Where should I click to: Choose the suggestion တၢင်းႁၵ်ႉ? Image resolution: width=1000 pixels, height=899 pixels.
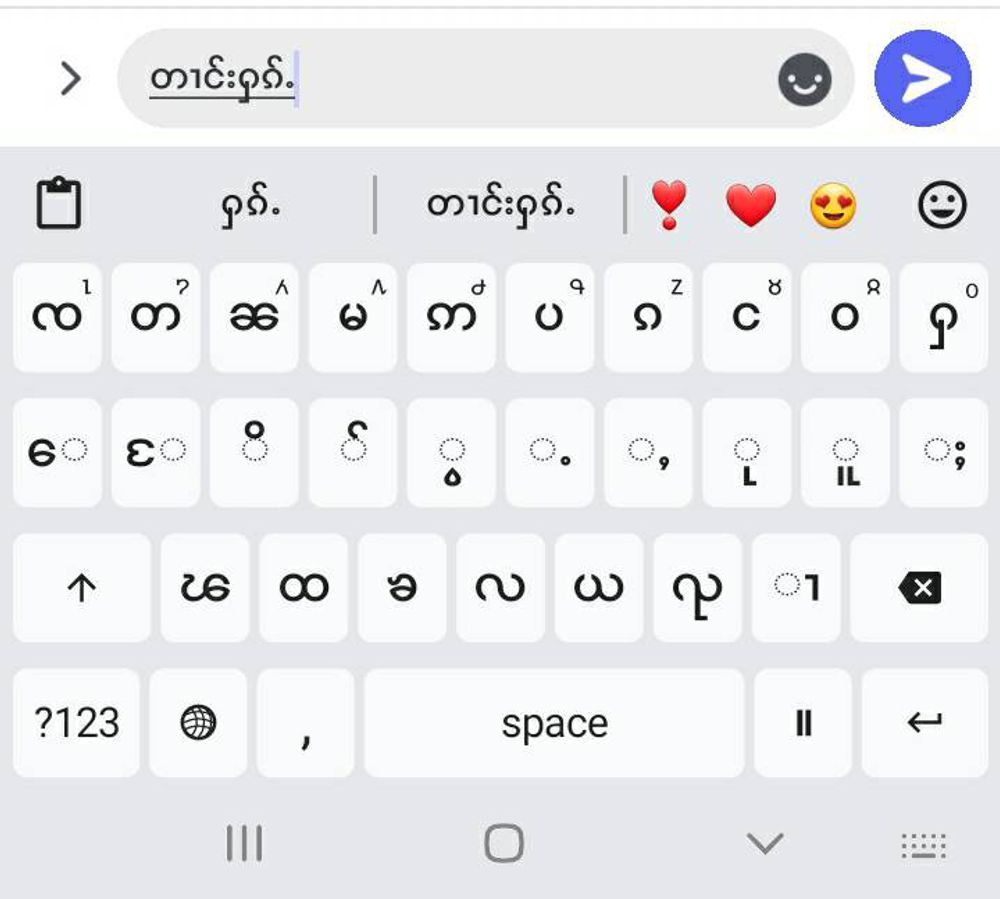pos(501,205)
